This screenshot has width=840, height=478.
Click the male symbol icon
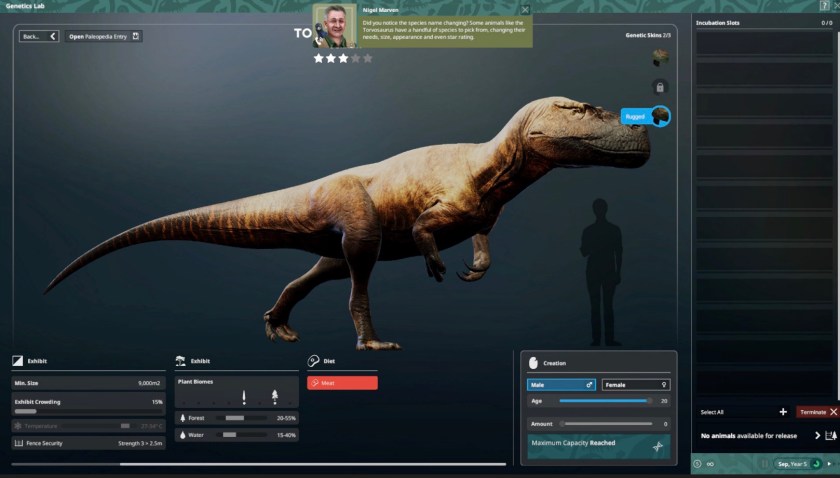click(x=589, y=385)
